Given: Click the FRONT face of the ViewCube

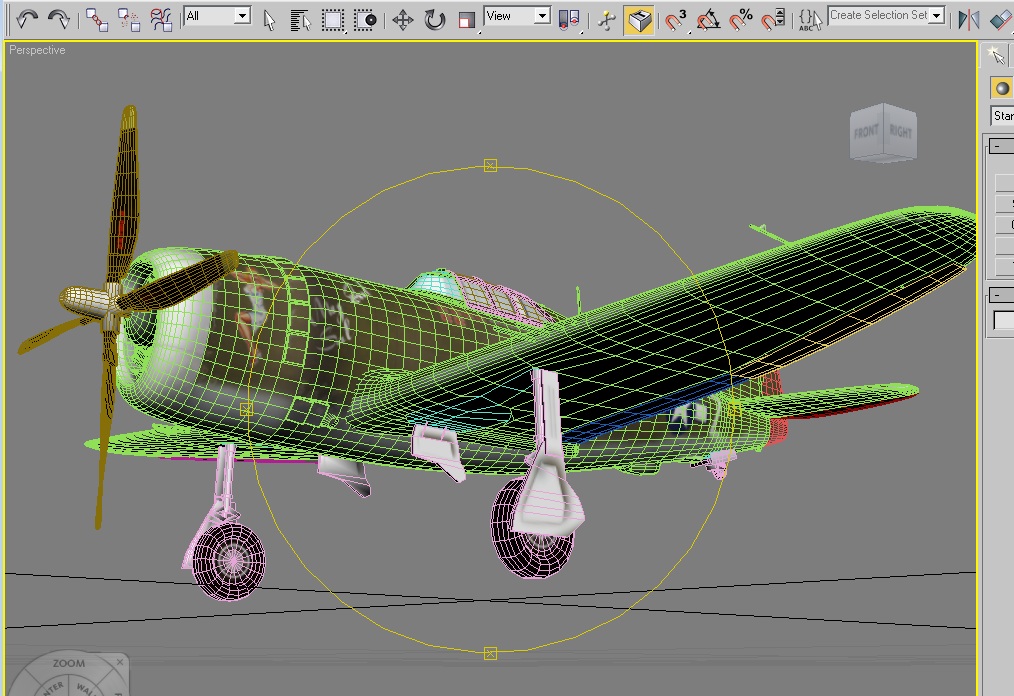Looking at the screenshot, I should click(x=867, y=132).
